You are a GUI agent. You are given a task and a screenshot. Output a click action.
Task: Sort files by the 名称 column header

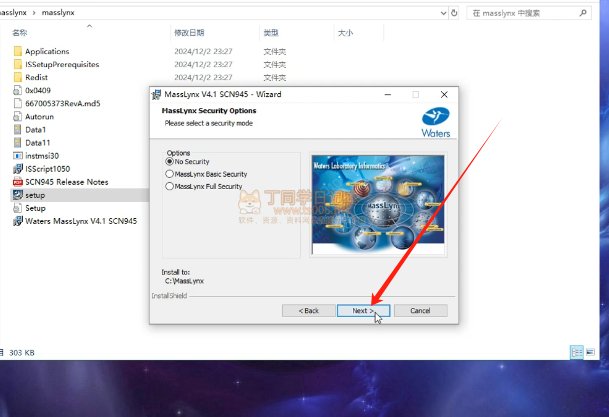[20, 33]
